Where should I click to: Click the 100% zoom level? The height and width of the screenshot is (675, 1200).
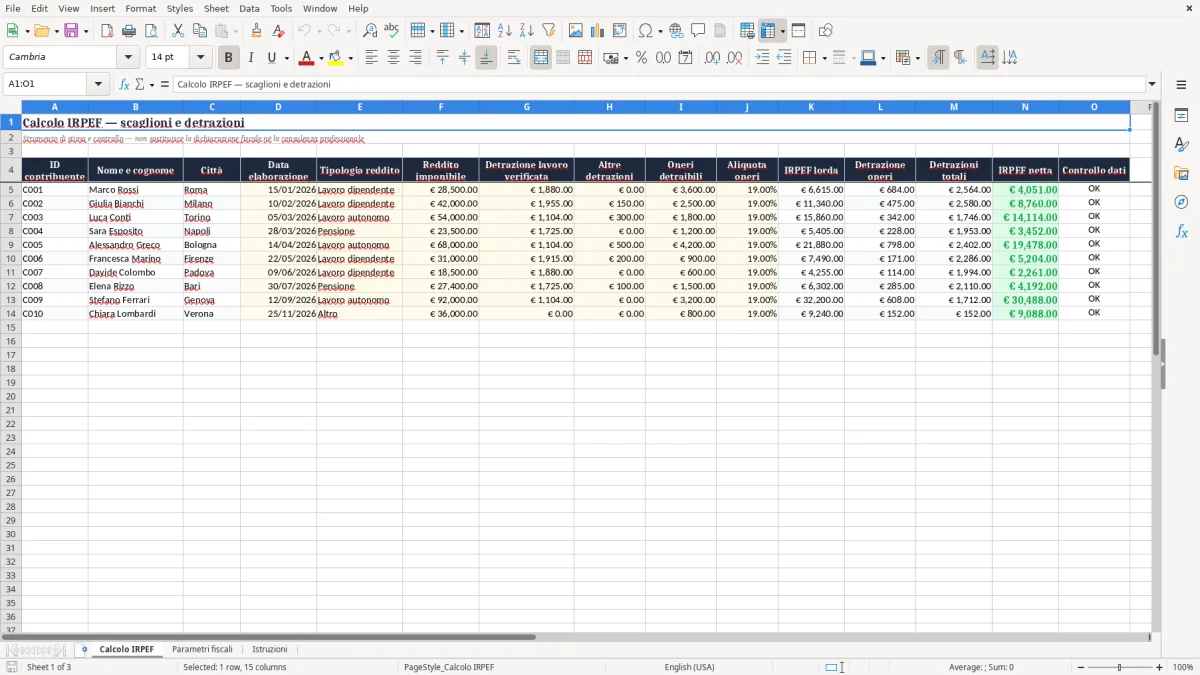tap(1183, 667)
